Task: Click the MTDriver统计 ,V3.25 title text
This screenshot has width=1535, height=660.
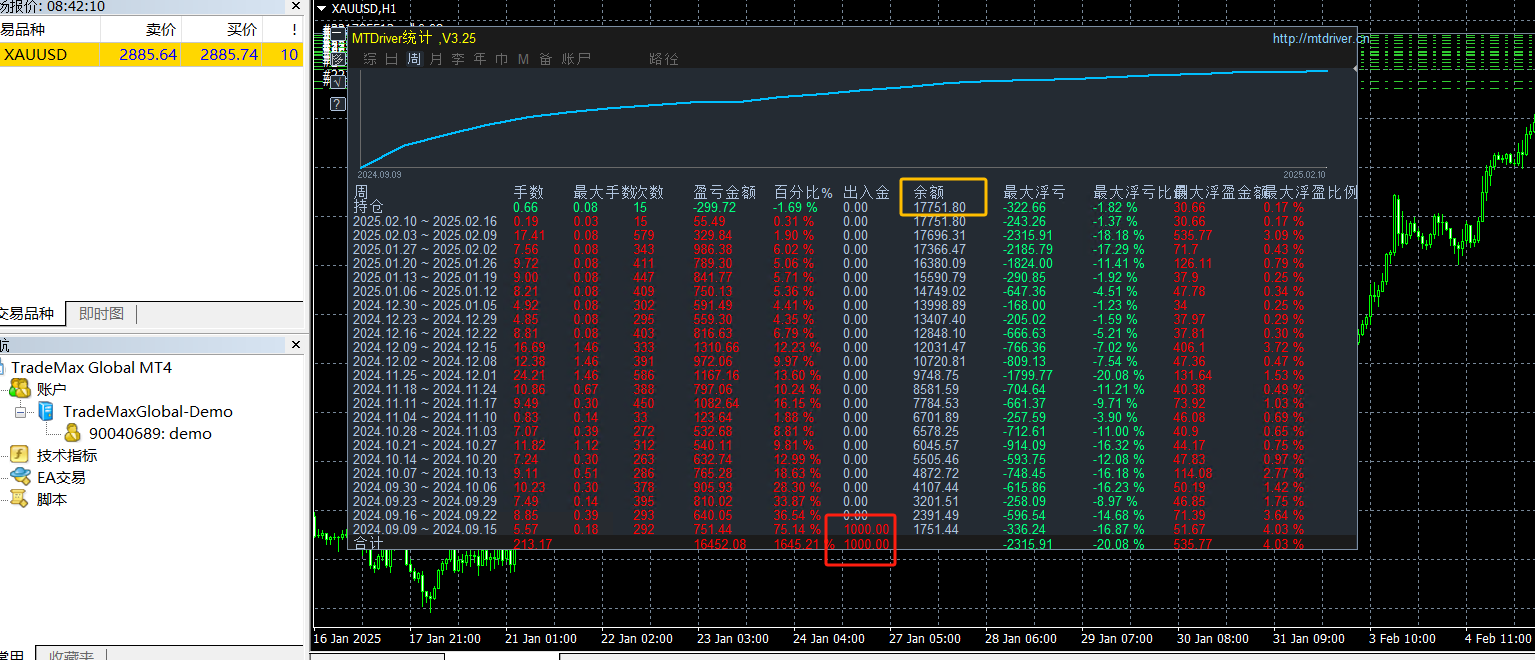Action: tap(414, 38)
